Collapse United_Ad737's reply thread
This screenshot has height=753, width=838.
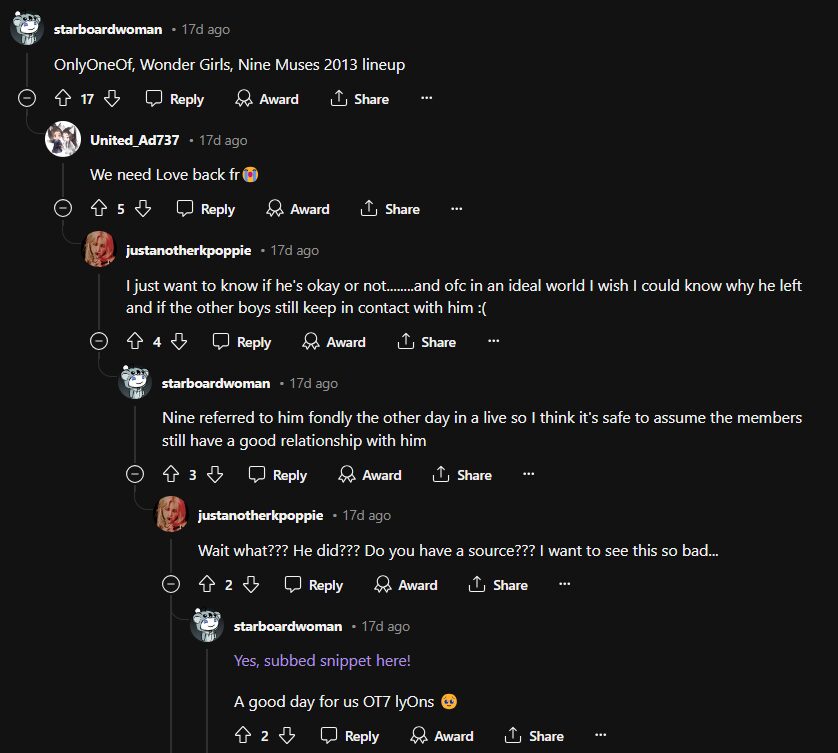[x=62, y=209]
